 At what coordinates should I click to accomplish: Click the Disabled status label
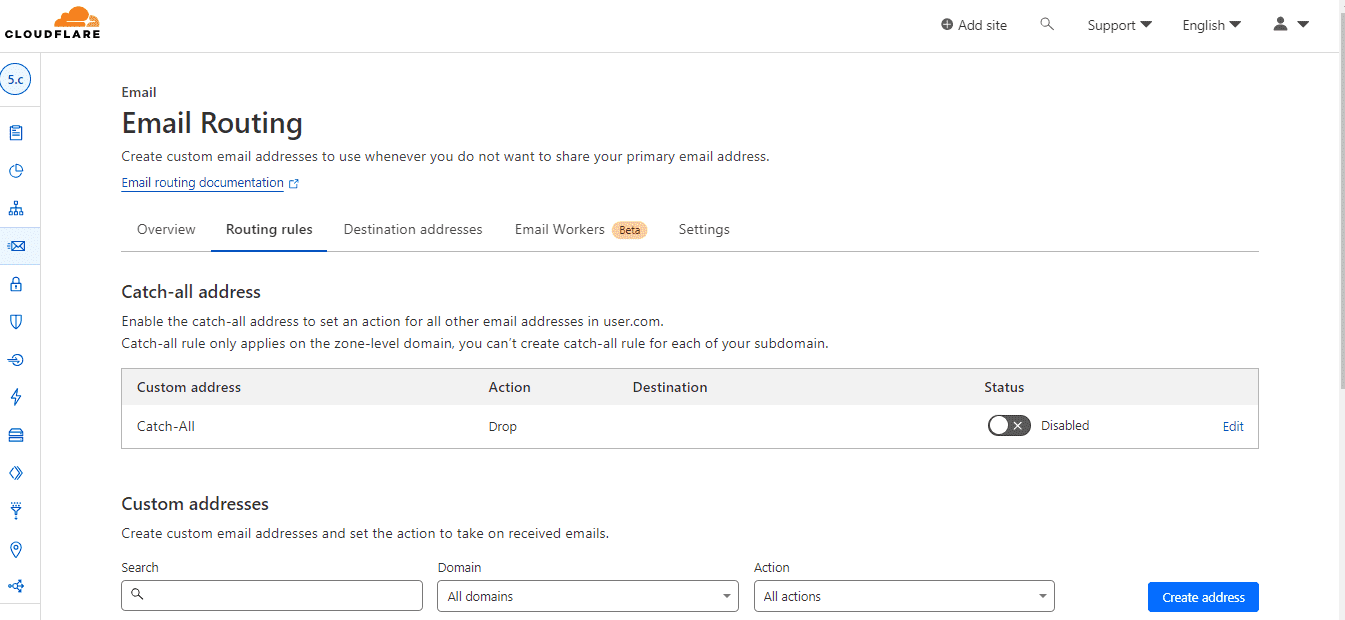click(1065, 425)
